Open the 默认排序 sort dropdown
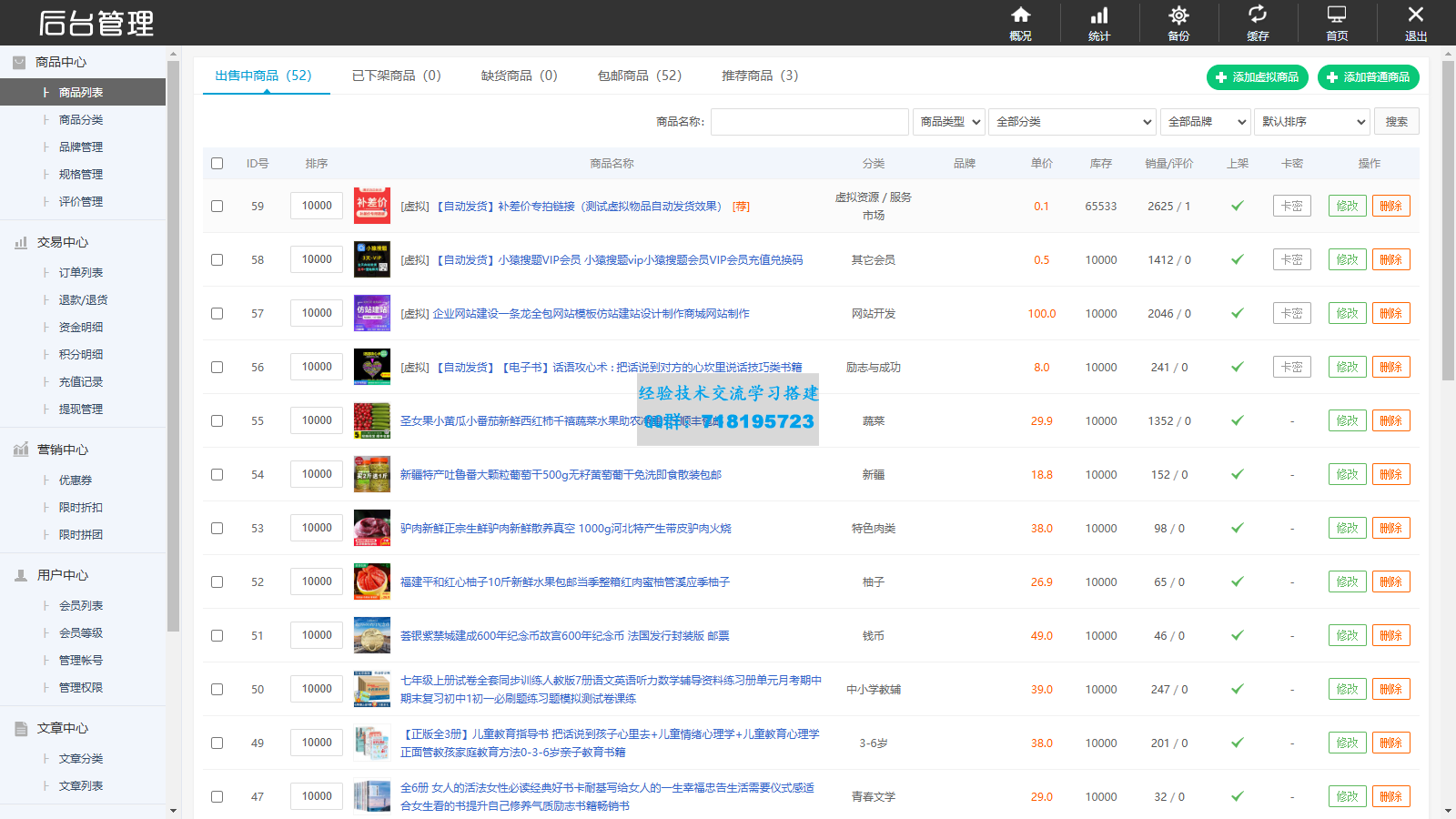Image resolution: width=1456 pixels, height=819 pixels. click(x=1312, y=122)
